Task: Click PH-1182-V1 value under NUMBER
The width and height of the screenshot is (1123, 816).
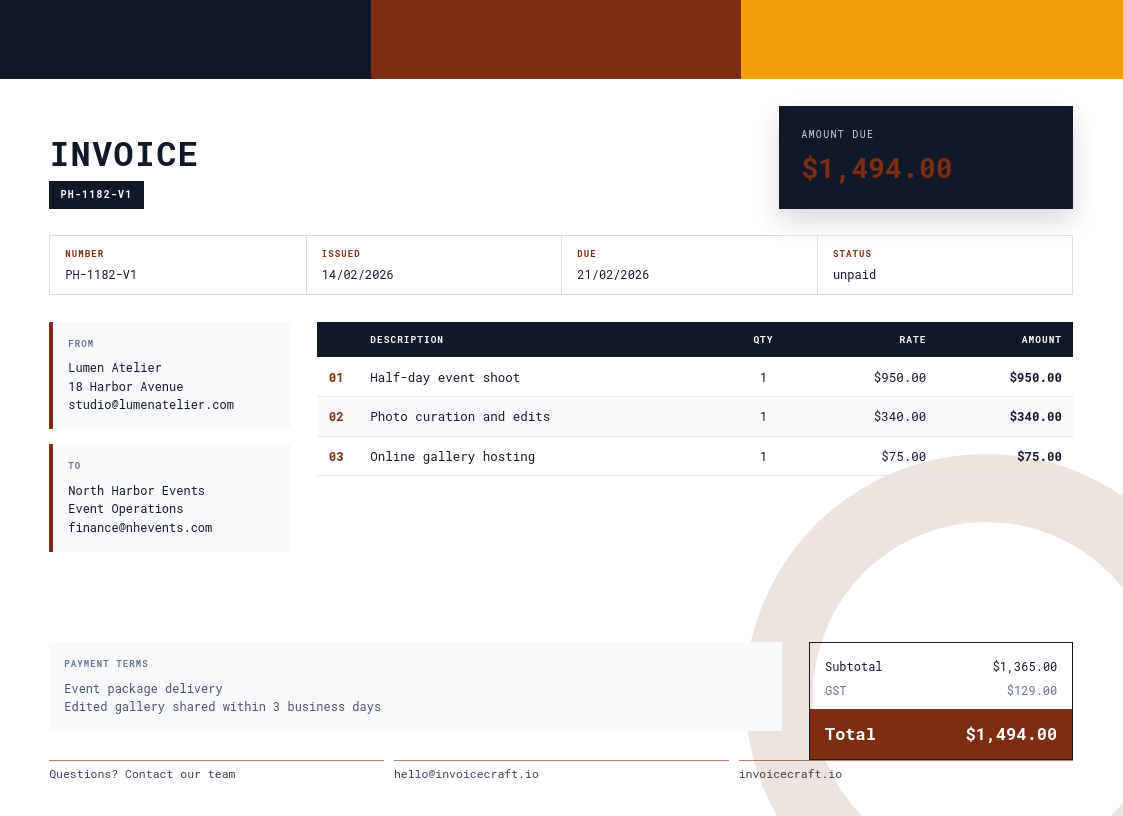Action: coord(101,274)
